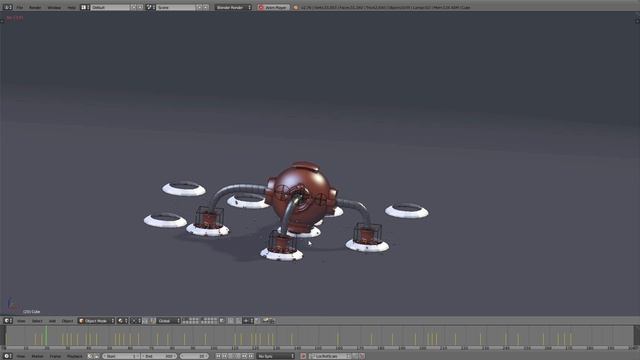Open the Help menu

point(71,7)
